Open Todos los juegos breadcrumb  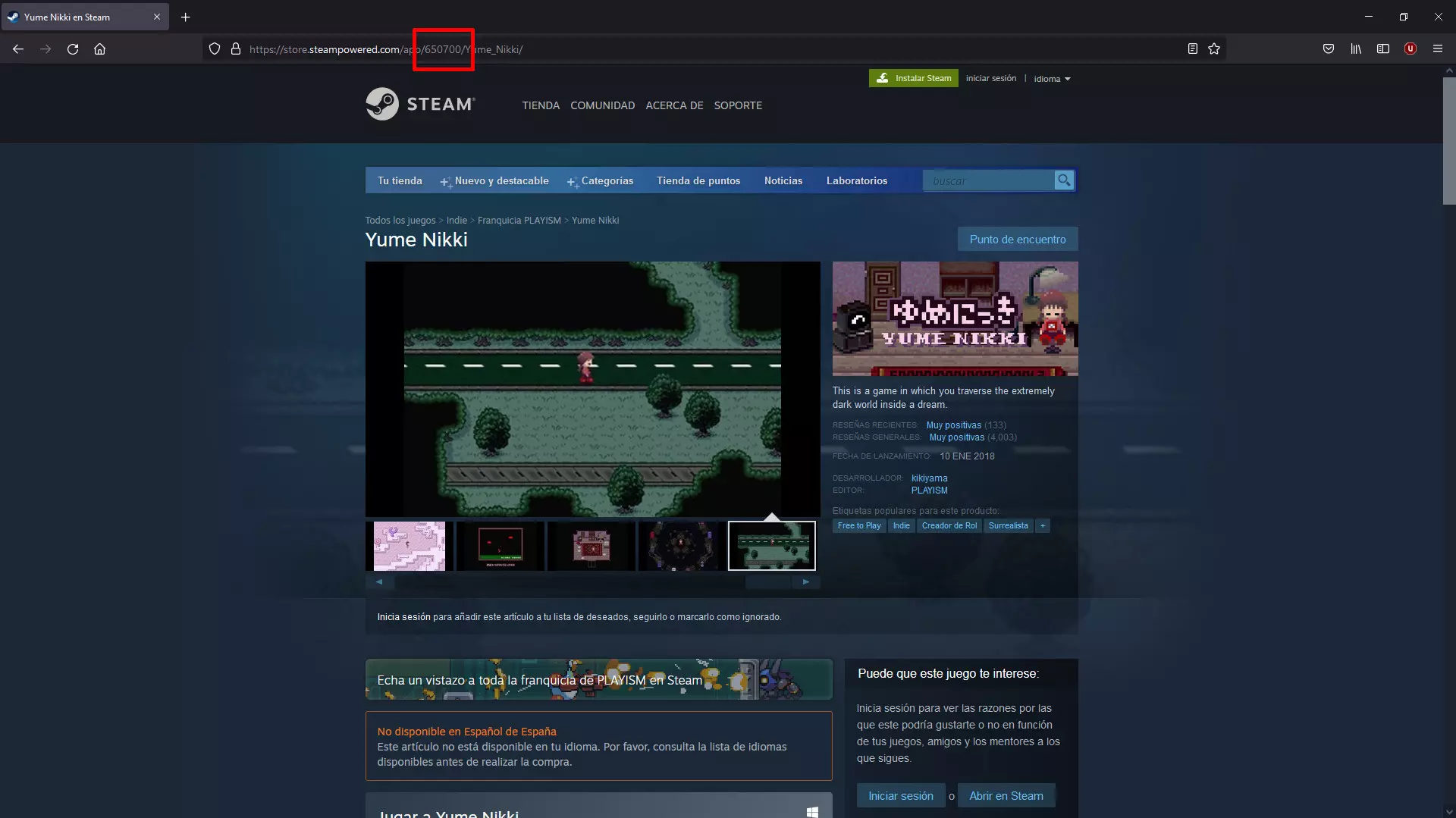(400, 221)
